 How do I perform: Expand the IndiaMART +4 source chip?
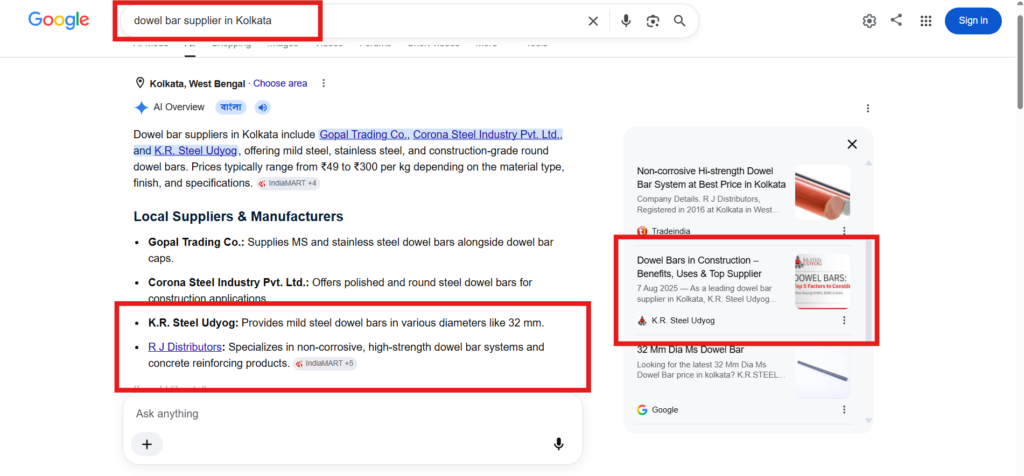(288, 183)
